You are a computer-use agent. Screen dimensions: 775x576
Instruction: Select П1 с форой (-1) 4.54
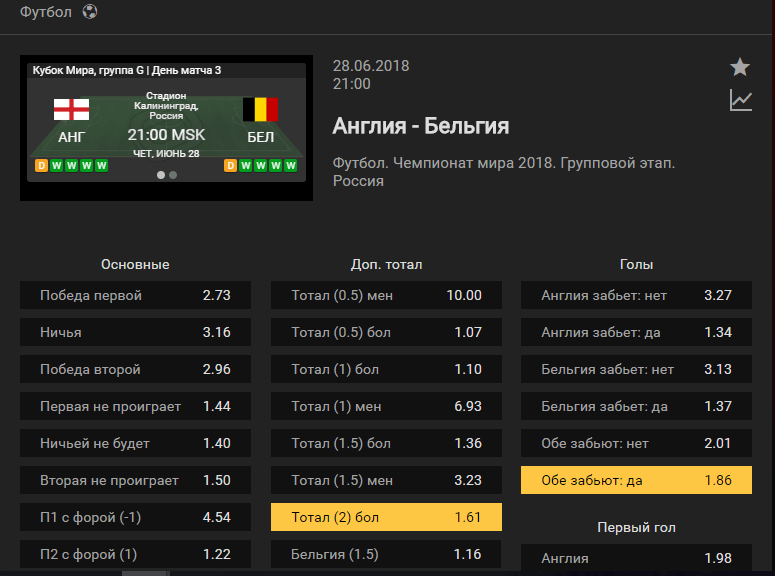[x=135, y=517]
